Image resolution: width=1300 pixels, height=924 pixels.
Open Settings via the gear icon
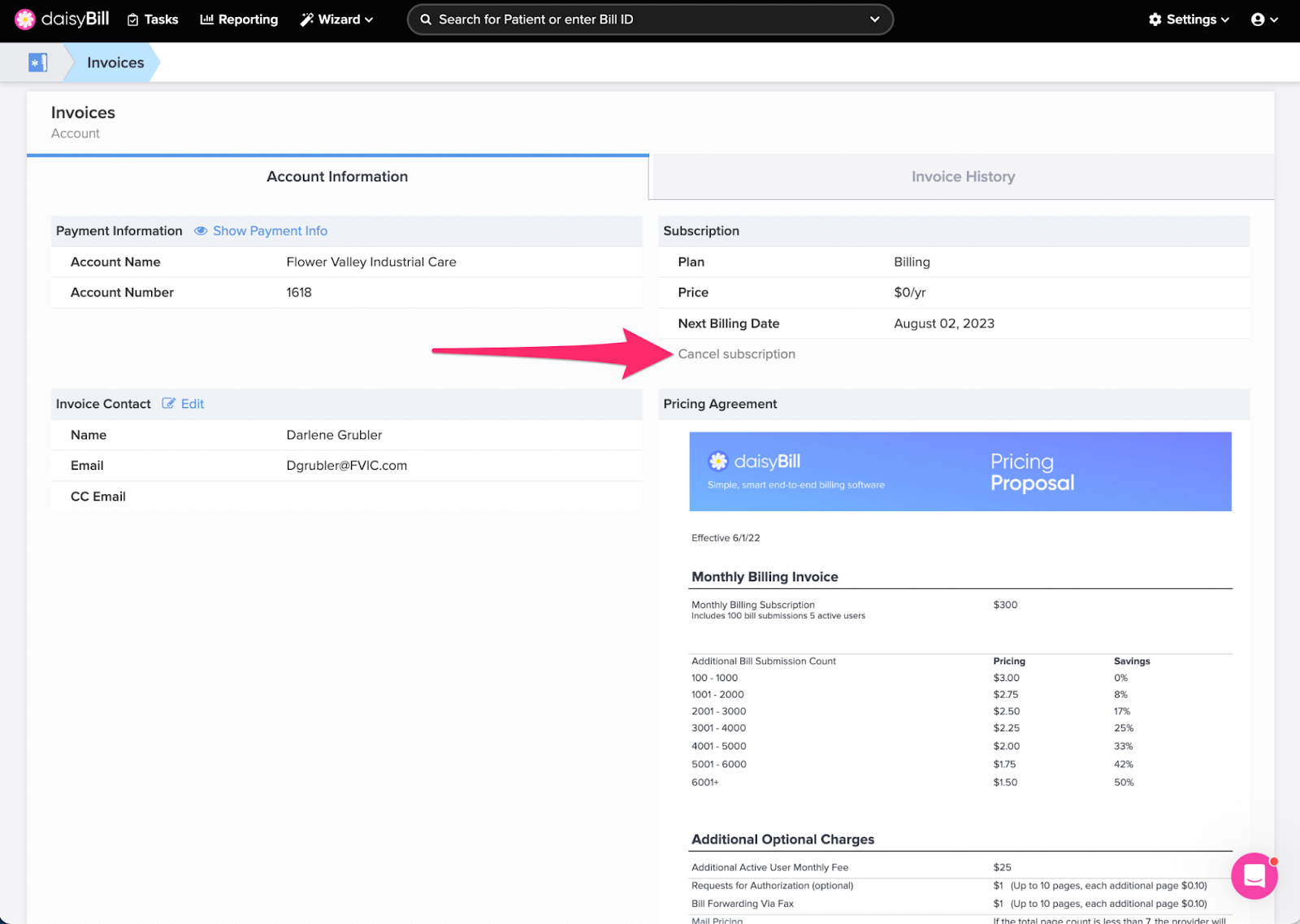[x=1156, y=19]
